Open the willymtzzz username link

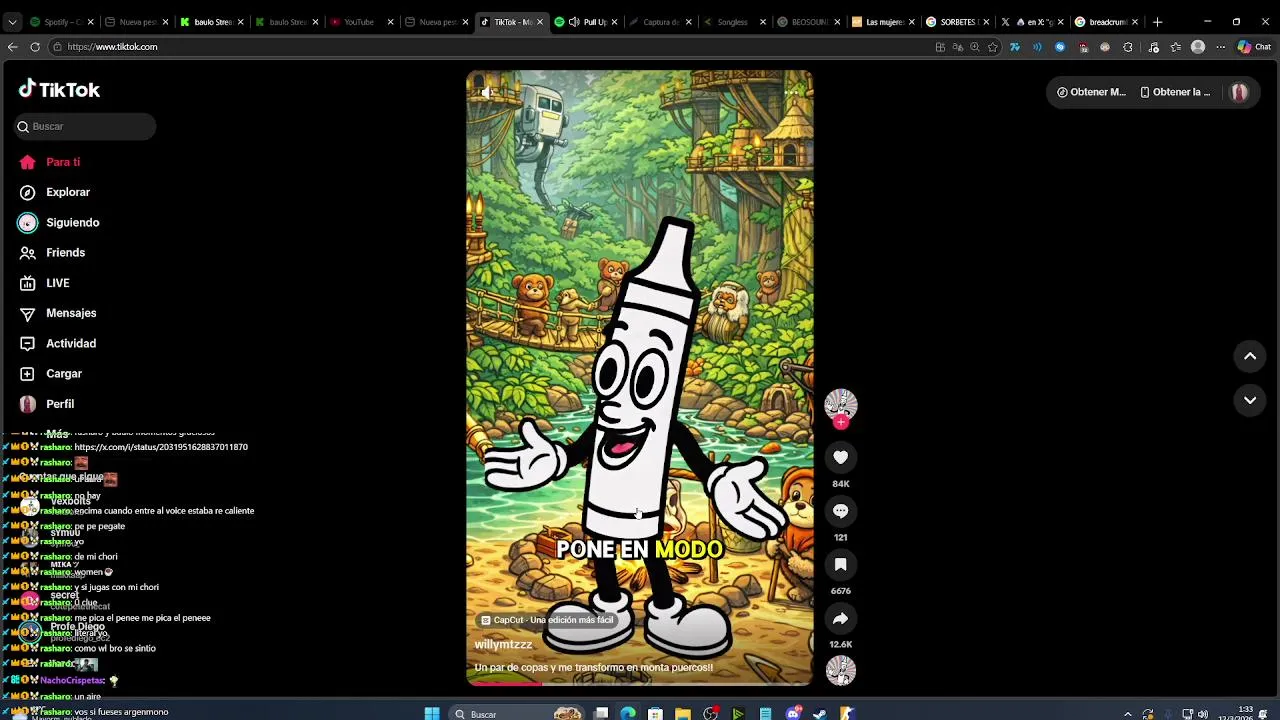point(503,645)
